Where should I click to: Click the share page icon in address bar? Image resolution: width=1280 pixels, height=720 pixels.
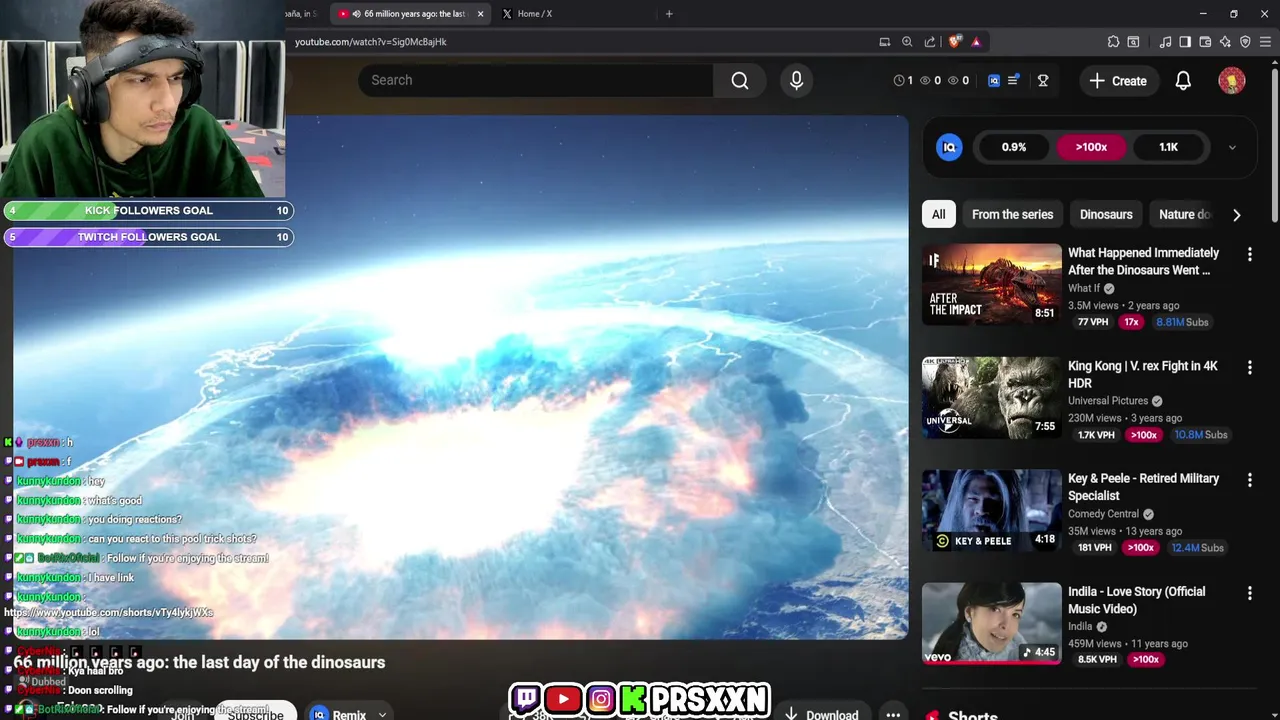[x=930, y=42]
